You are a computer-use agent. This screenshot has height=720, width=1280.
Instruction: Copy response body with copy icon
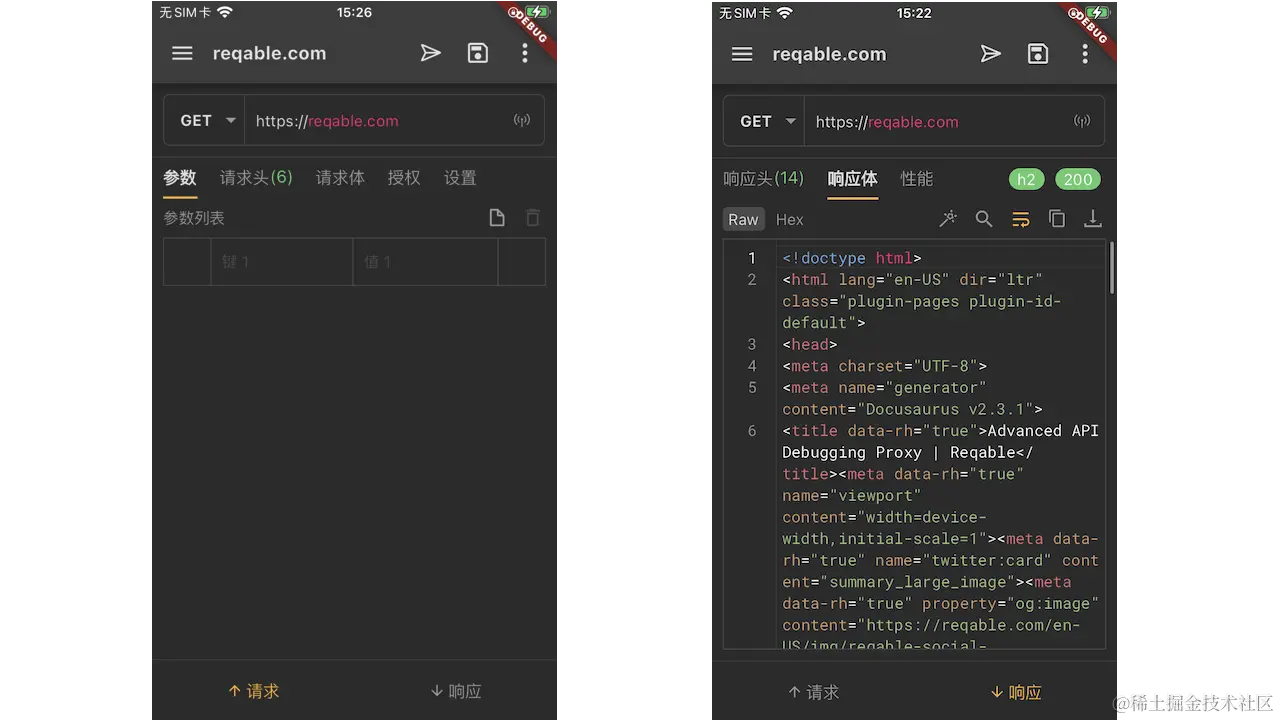coord(1057,219)
